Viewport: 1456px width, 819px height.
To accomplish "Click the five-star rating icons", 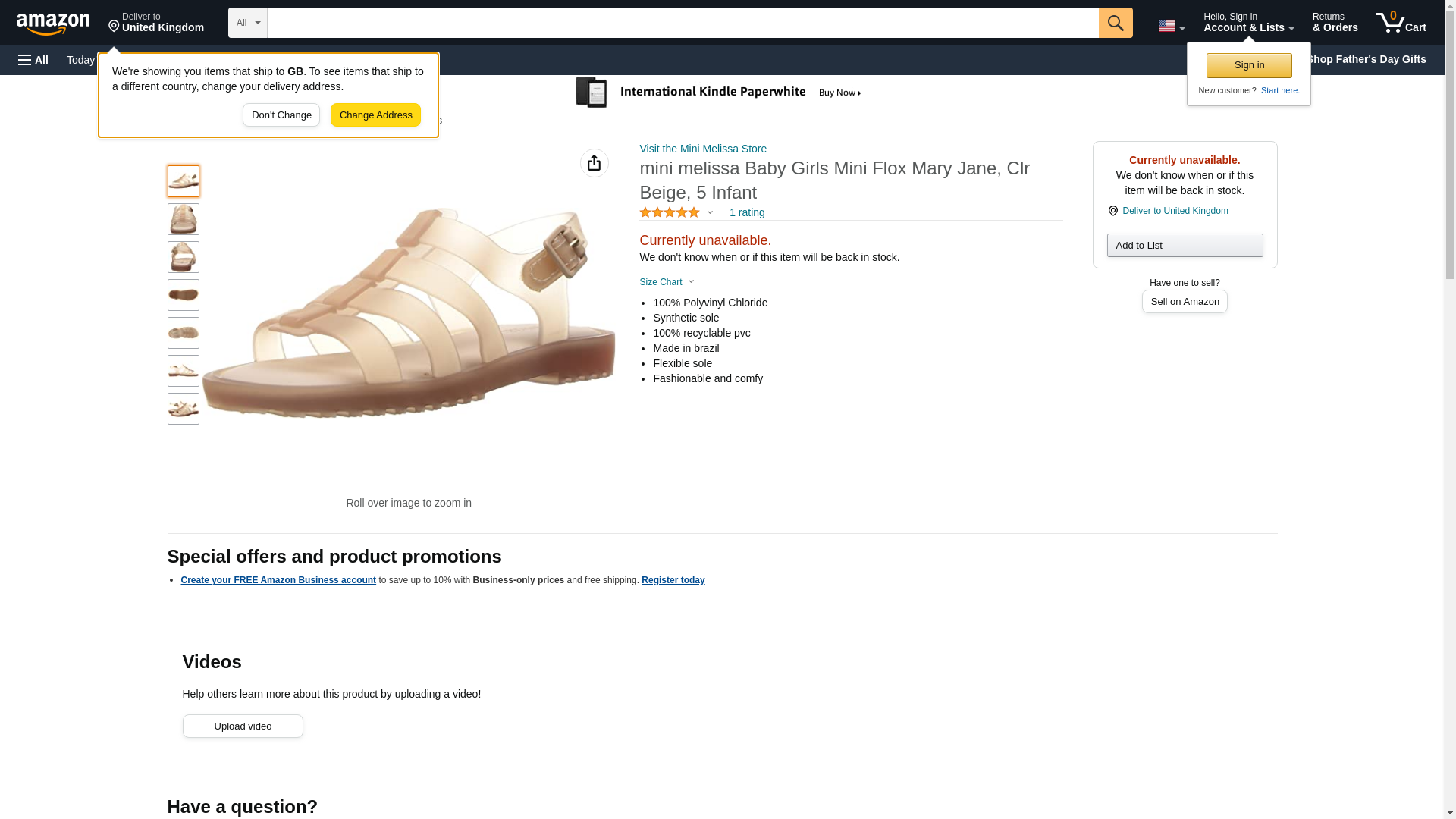I will click(669, 213).
